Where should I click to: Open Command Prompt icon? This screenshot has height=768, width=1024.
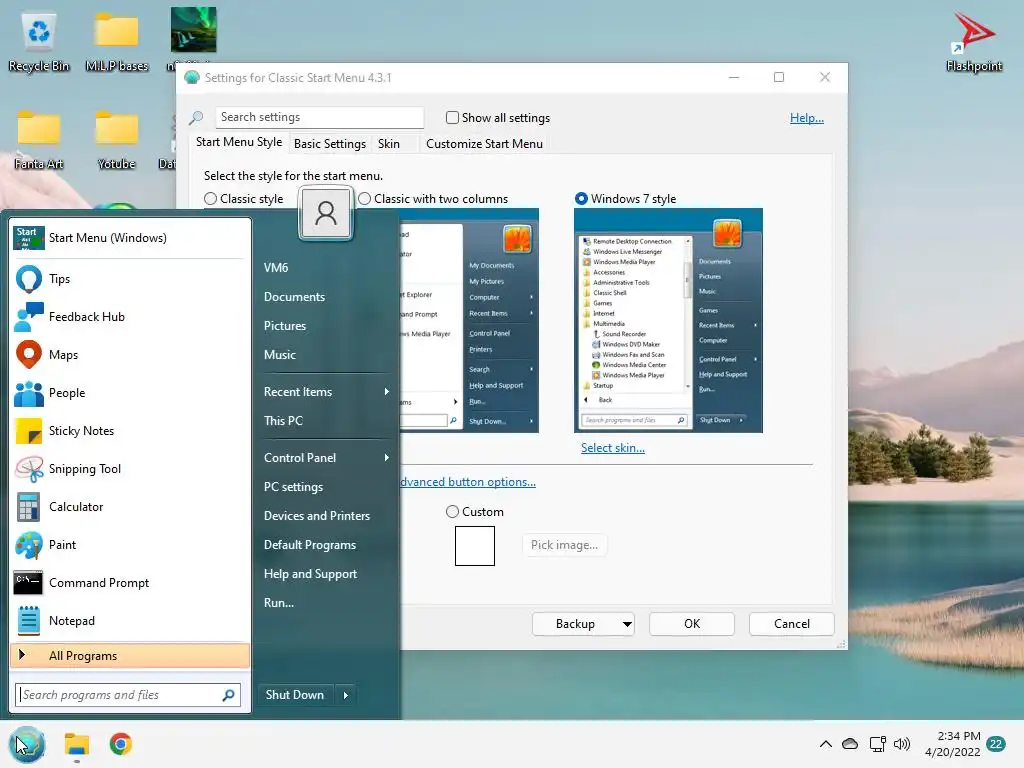29,583
